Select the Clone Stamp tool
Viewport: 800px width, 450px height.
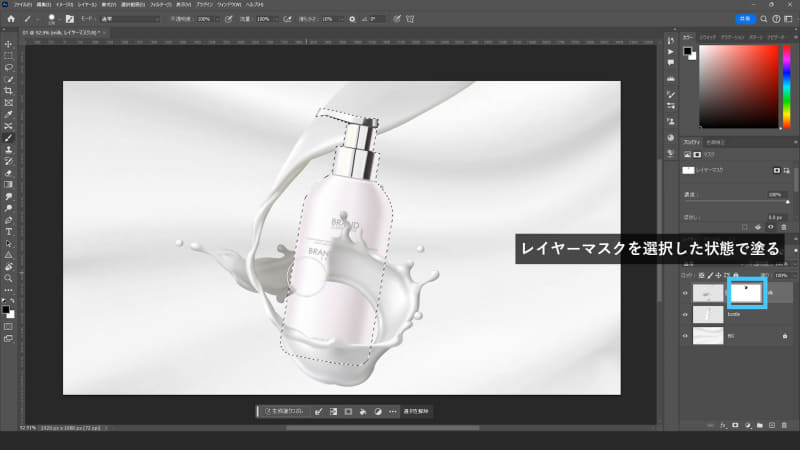[x=8, y=150]
